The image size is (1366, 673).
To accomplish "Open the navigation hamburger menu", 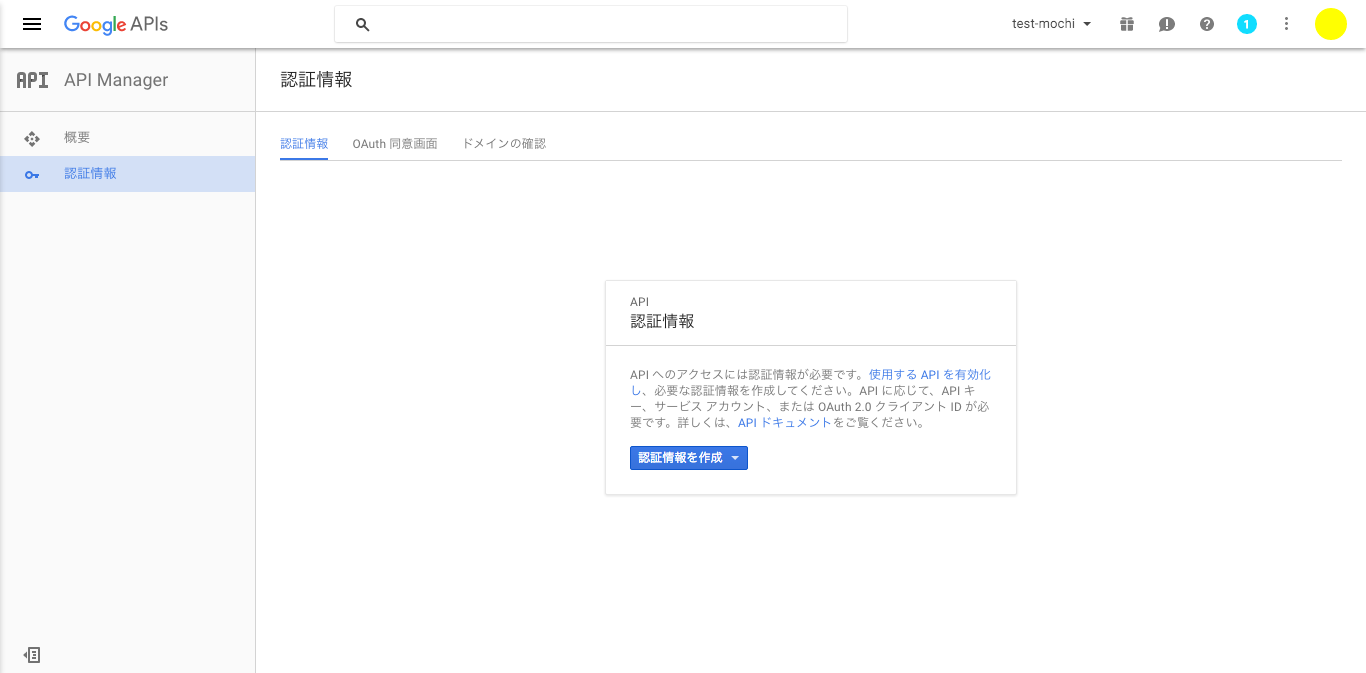I will click(x=32, y=24).
